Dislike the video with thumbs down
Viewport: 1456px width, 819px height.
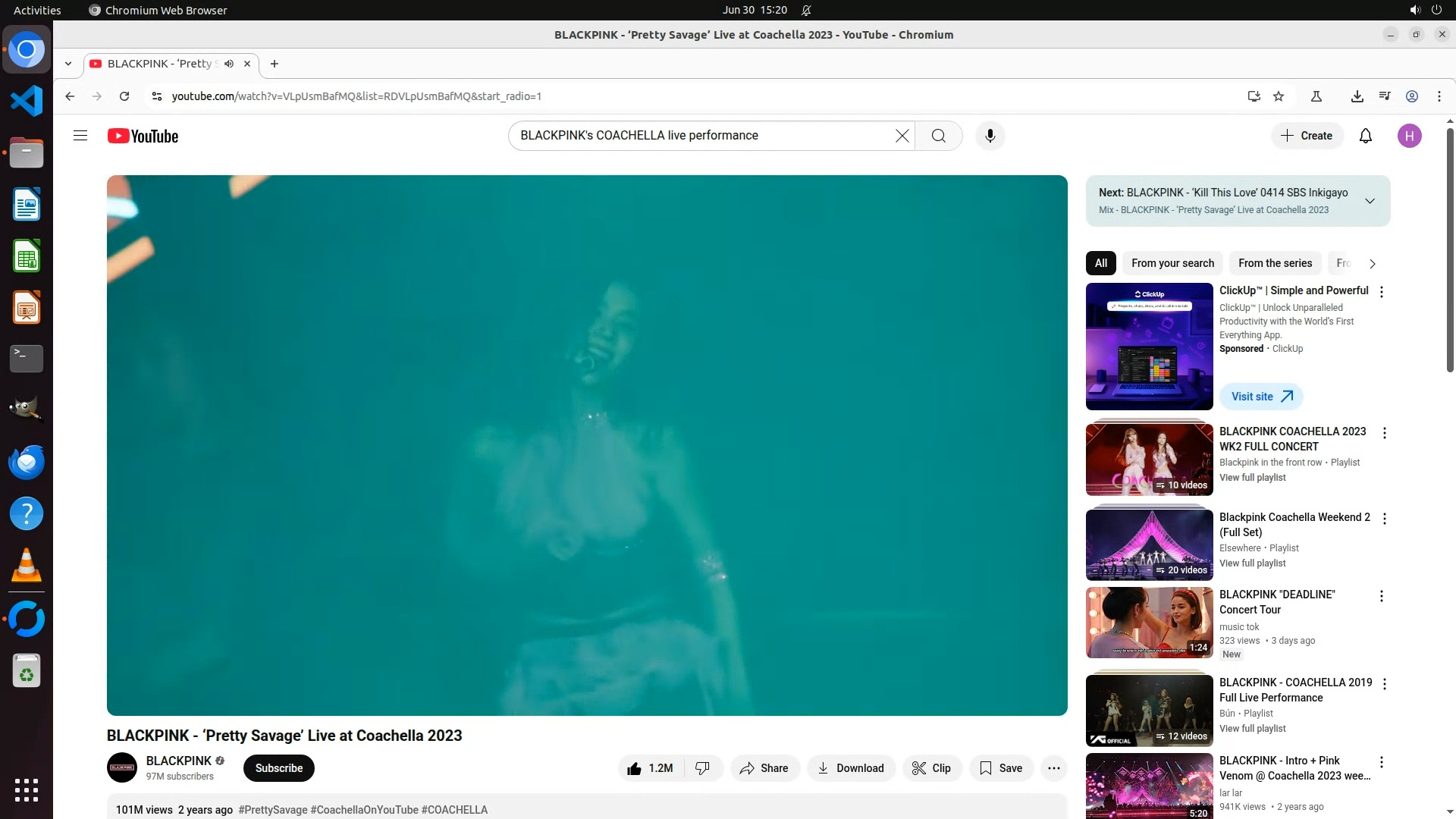coord(703,768)
